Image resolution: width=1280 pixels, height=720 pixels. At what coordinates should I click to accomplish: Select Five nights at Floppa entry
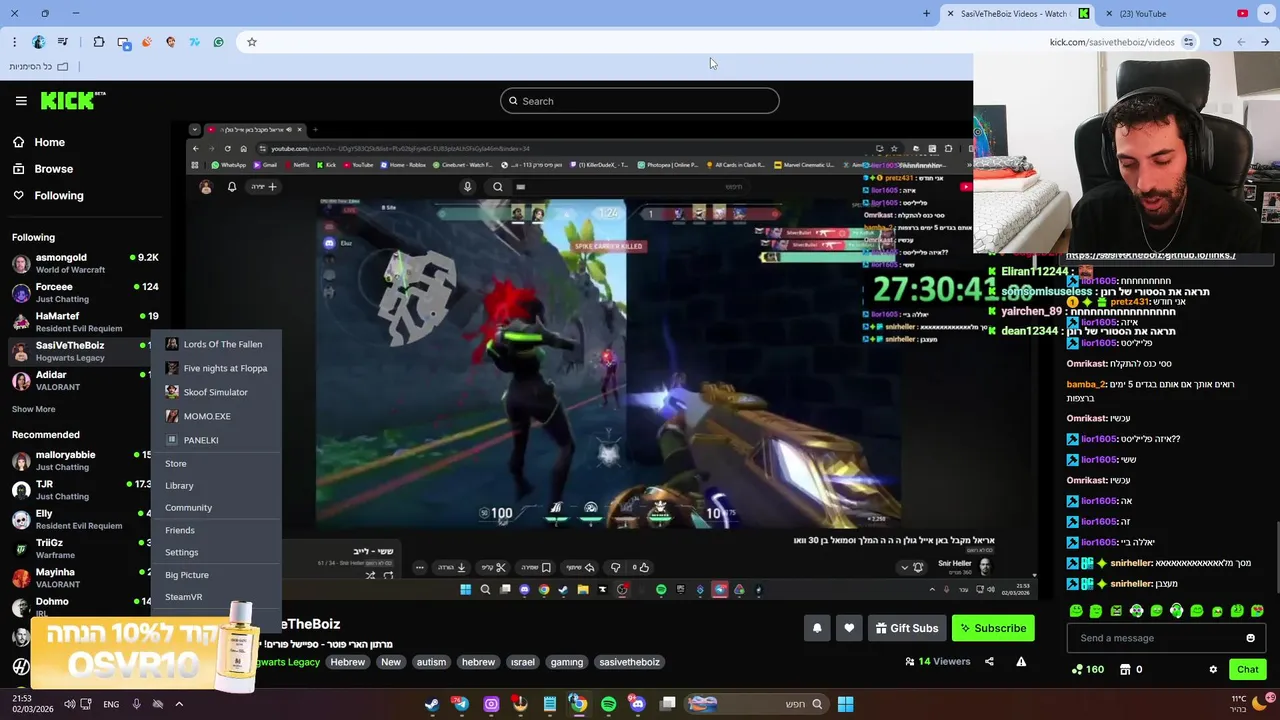[x=216, y=368]
